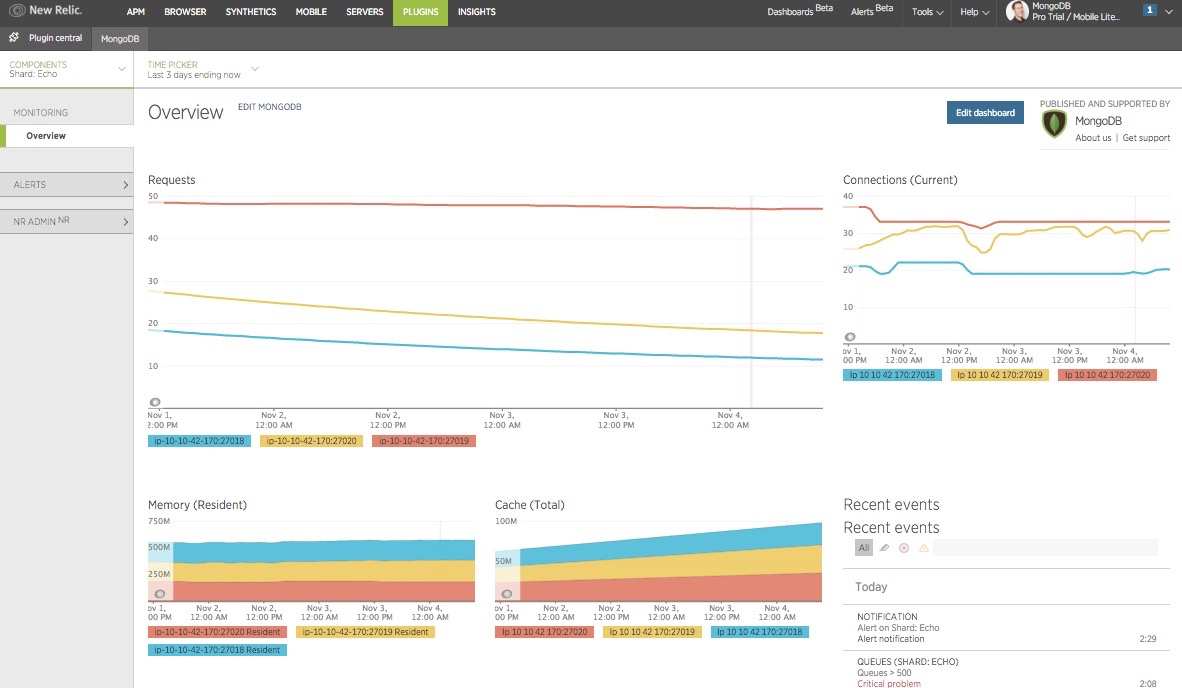
Task: Click the MongoDB leaf shield logo
Action: pos(1054,124)
